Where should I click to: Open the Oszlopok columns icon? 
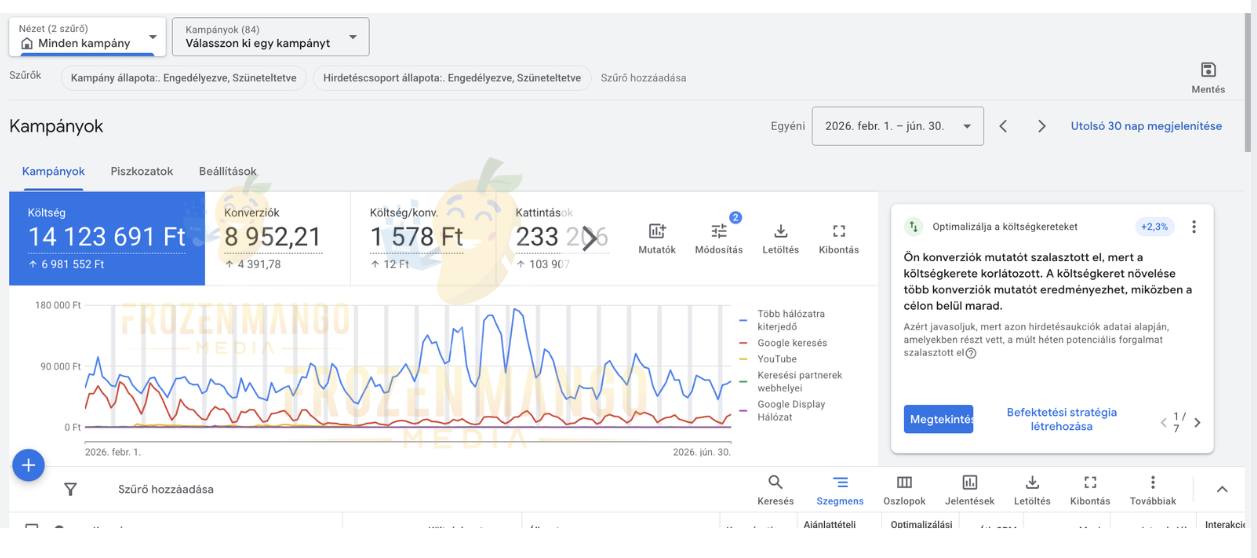click(x=904, y=482)
